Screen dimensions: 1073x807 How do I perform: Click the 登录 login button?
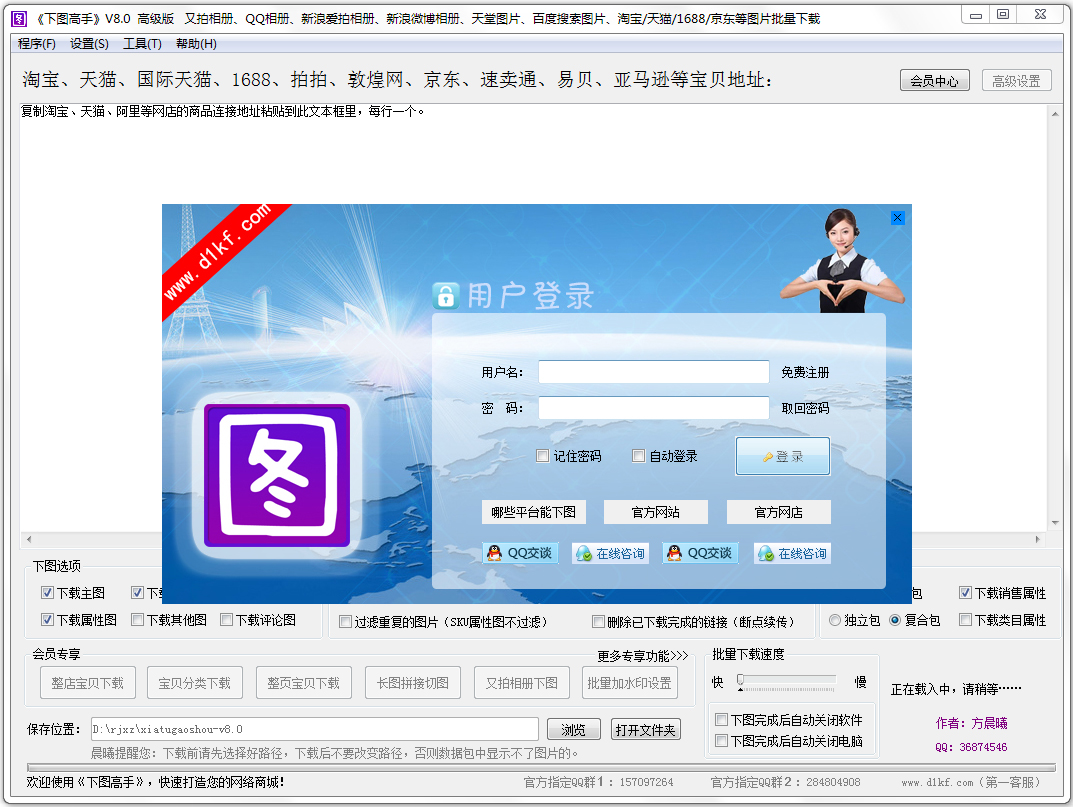(783, 455)
